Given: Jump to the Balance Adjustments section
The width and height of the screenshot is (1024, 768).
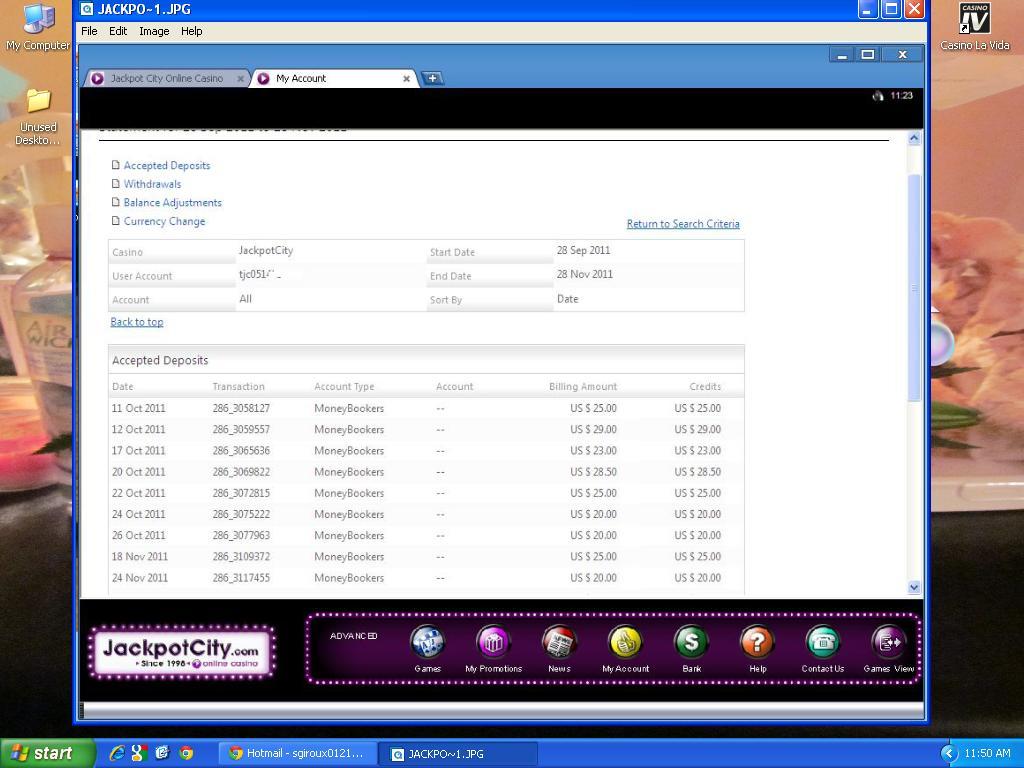Looking at the screenshot, I should [172, 203].
